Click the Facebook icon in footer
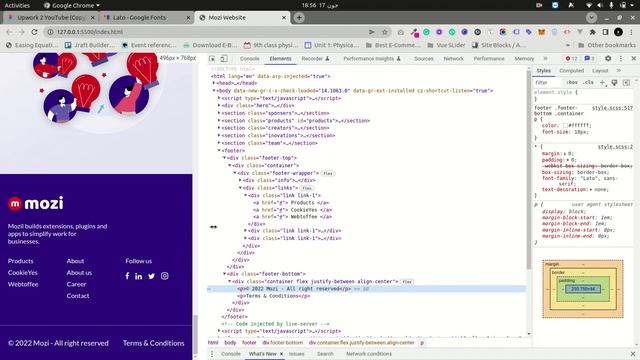 click(x=127, y=276)
